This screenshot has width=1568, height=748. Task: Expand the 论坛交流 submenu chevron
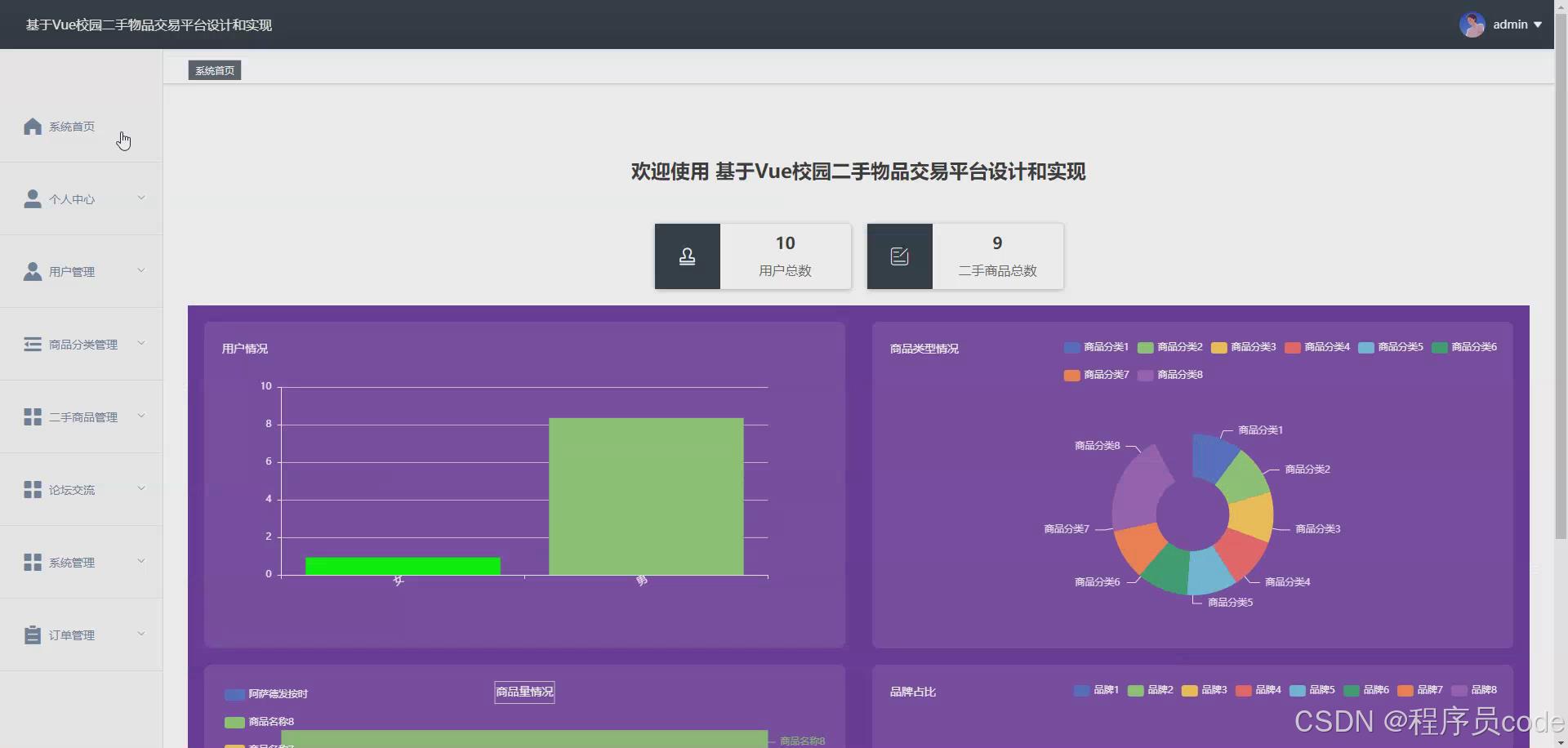pyautogui.click(x=141, y=488)
